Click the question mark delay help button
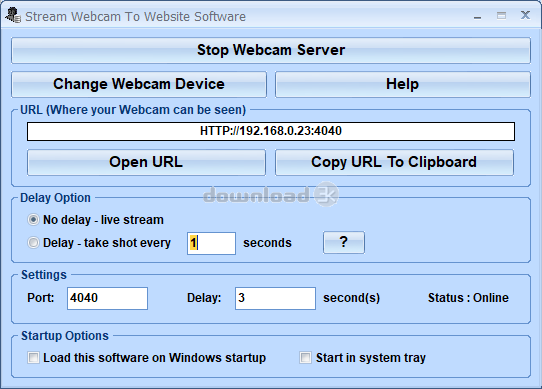Screen dimensions: 542x389 [x=344, y=242]
